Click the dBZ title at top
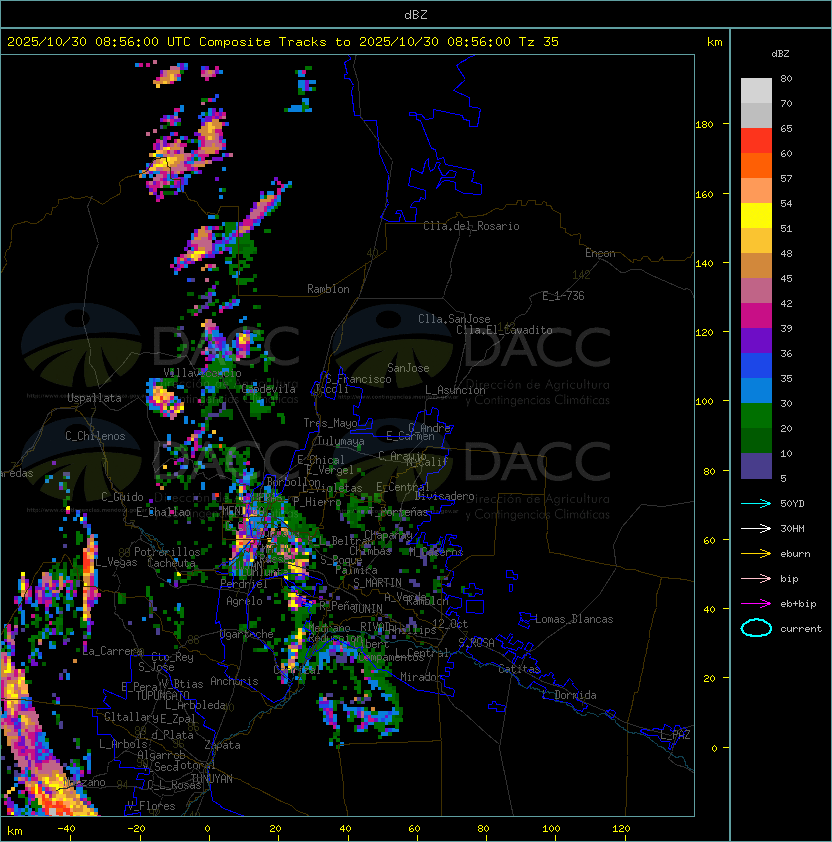Screen dimensions: 832x842 (x=416, y=15)
